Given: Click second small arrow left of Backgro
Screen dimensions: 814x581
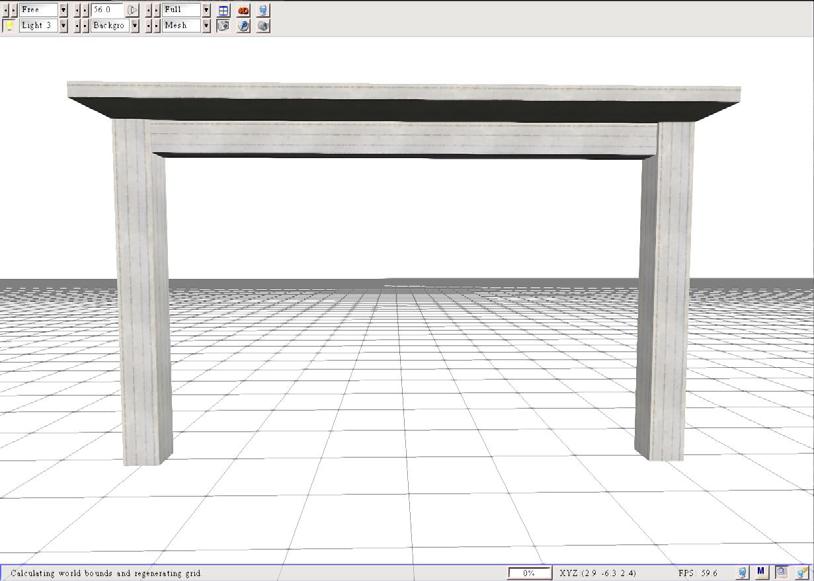Looking at the screenshot, I should (85, 25).
